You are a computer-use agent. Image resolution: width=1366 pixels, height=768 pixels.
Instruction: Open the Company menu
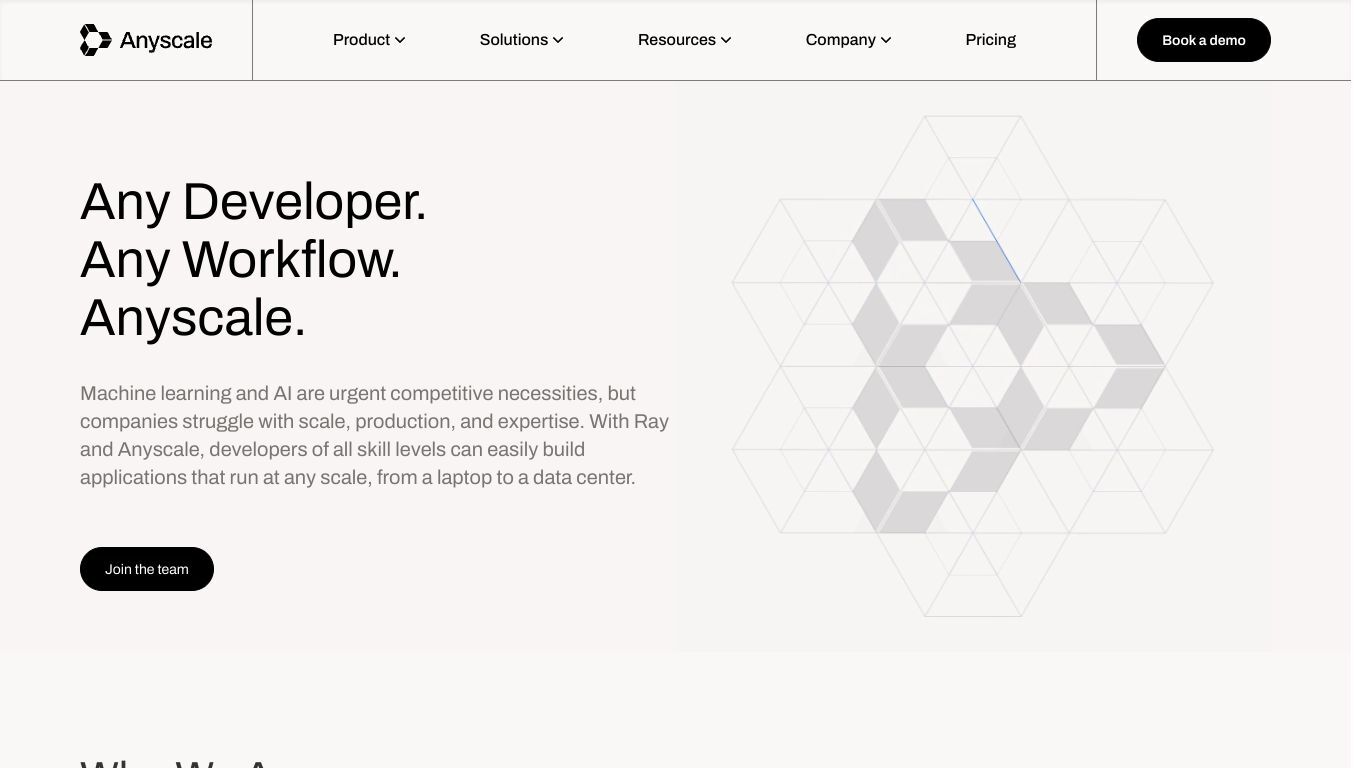coord(848,40)
